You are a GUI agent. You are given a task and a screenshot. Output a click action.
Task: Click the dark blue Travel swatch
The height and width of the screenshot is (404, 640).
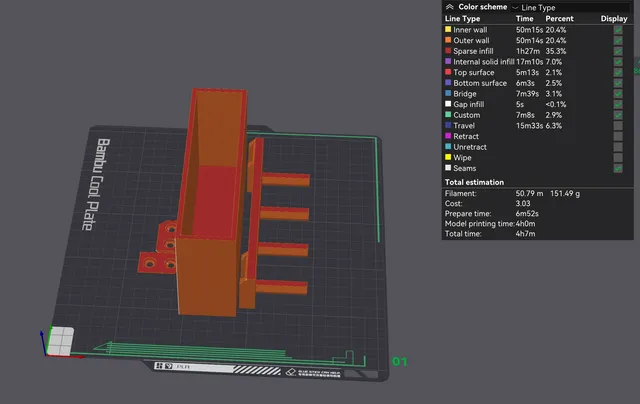click(x=448, y=125)
